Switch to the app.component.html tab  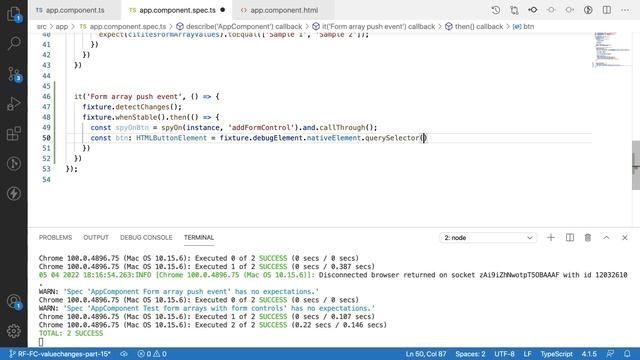284,10
